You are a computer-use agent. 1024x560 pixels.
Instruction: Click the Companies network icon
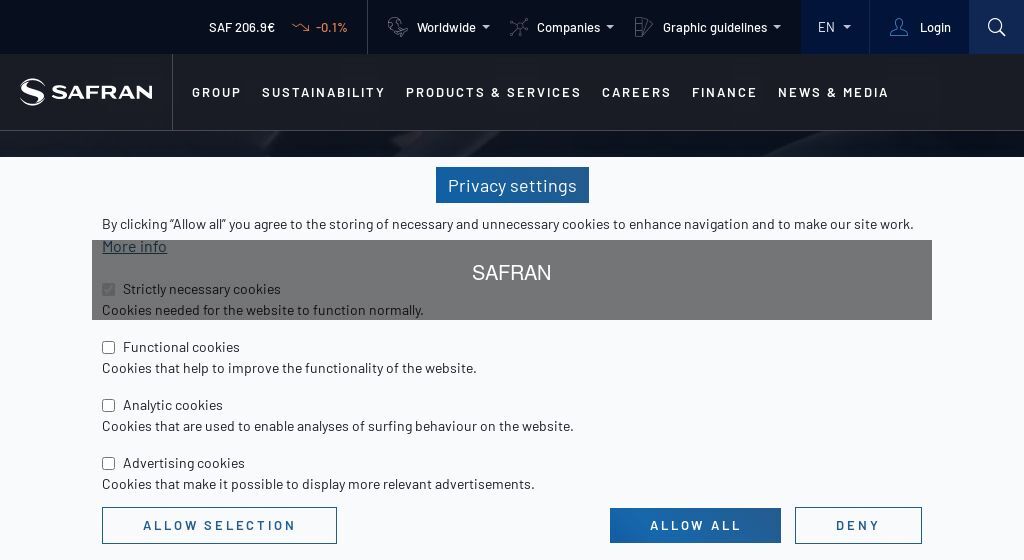click(518, 27)
